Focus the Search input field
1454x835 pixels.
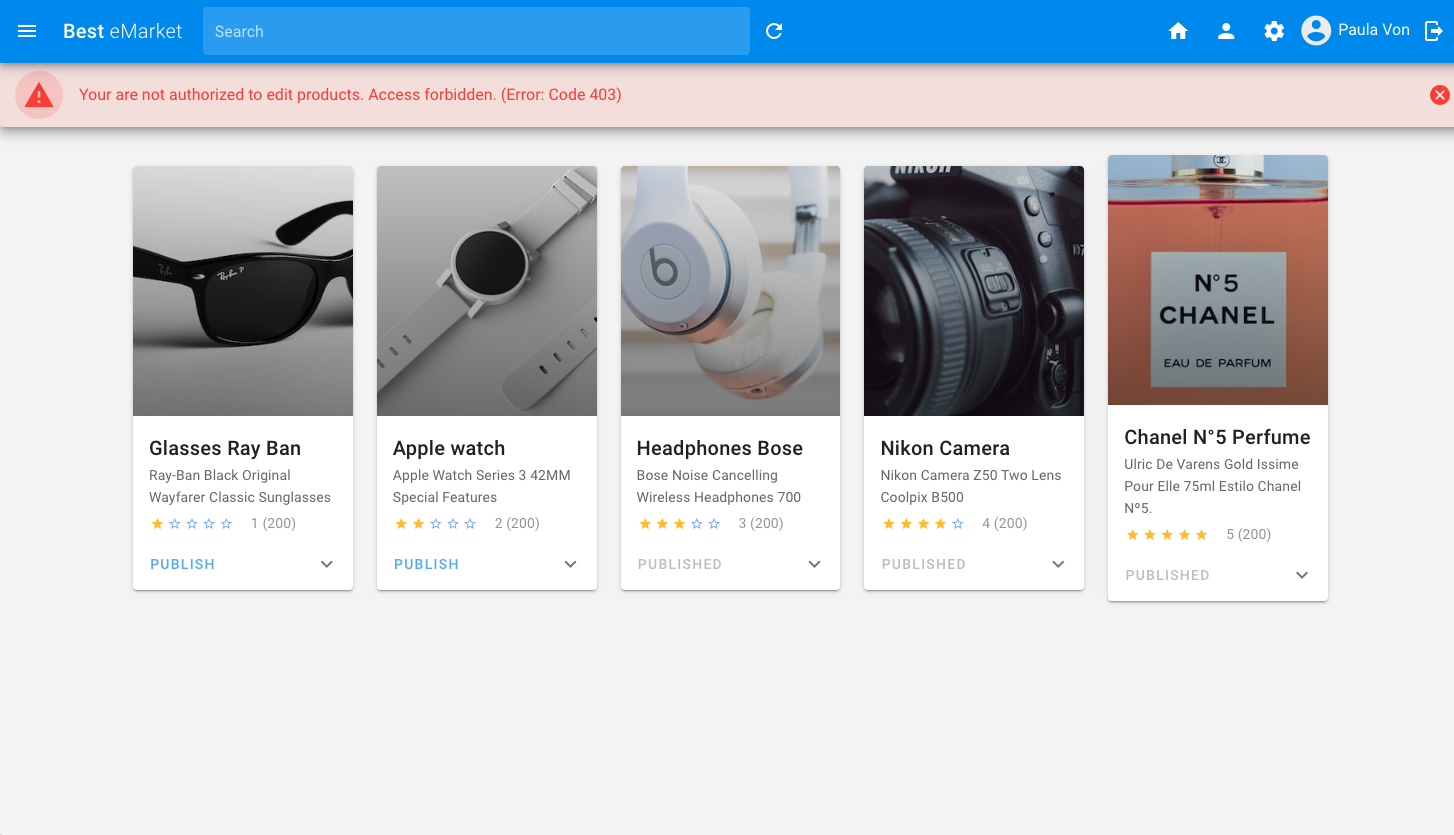tap(476, 31)
